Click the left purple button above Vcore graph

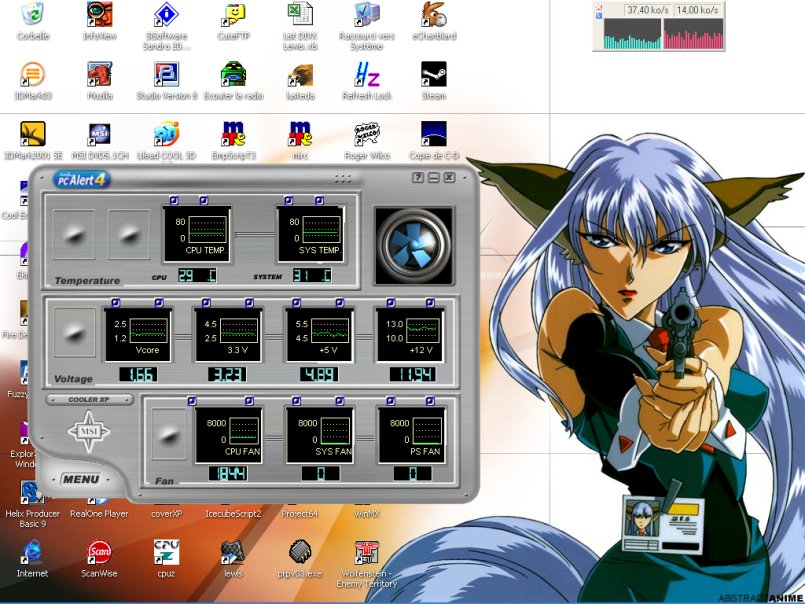pyautogui.click(x=116, y=303)
